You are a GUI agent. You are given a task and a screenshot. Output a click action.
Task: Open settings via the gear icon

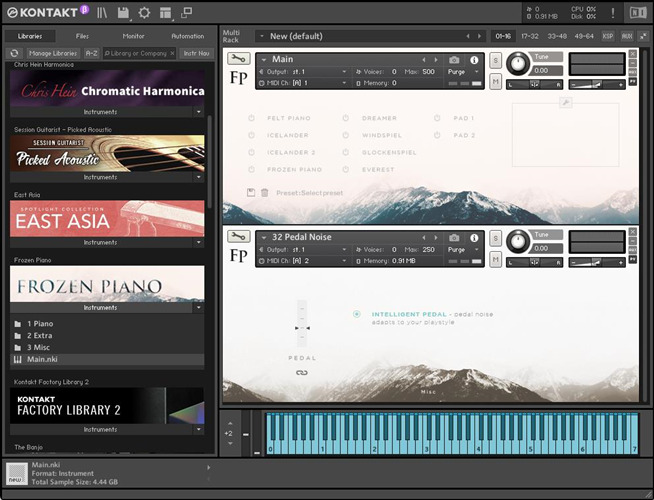tap(144, 13)
